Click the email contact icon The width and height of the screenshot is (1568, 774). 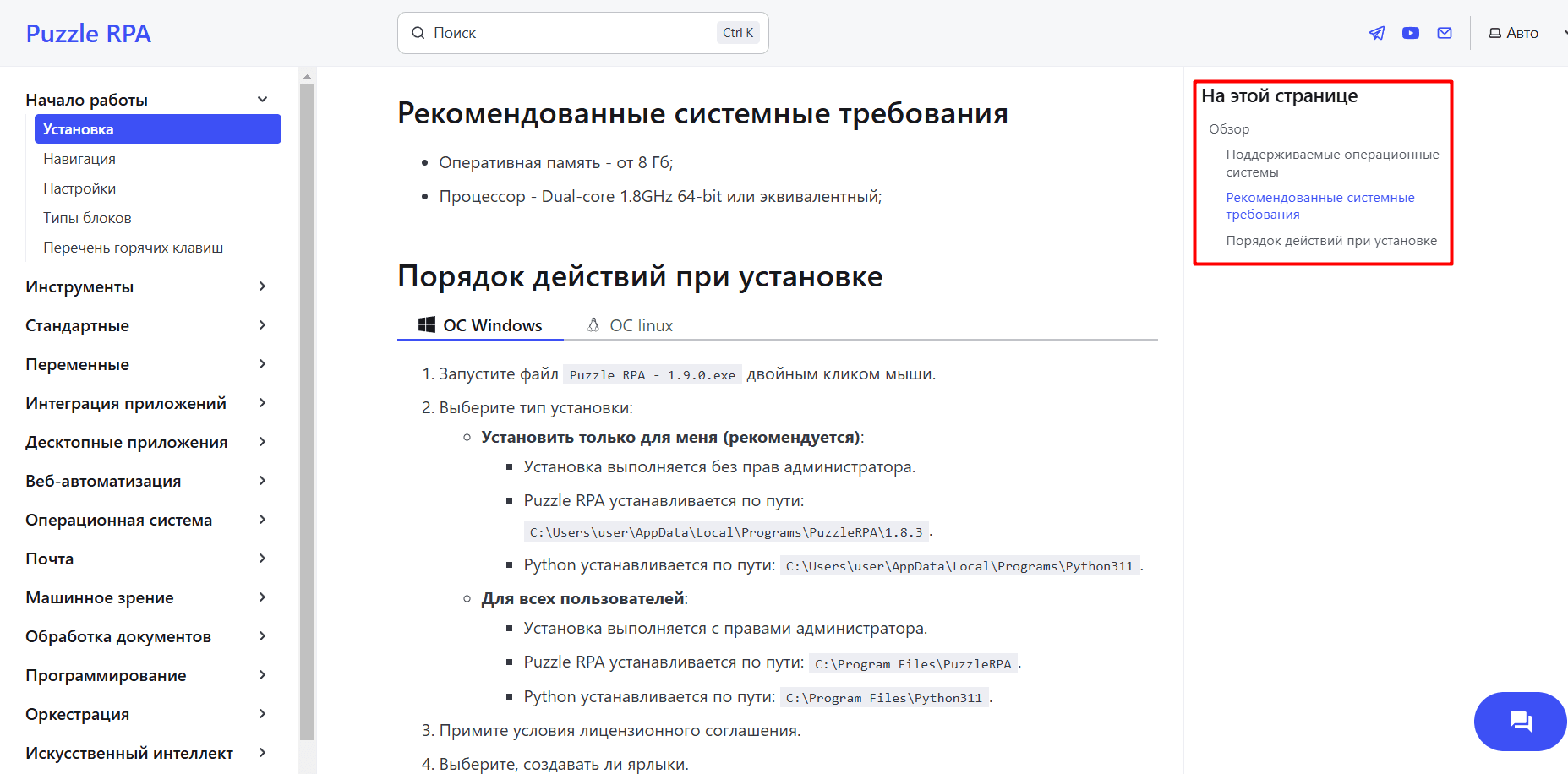pyautogui.click(x=1444, y=32)
